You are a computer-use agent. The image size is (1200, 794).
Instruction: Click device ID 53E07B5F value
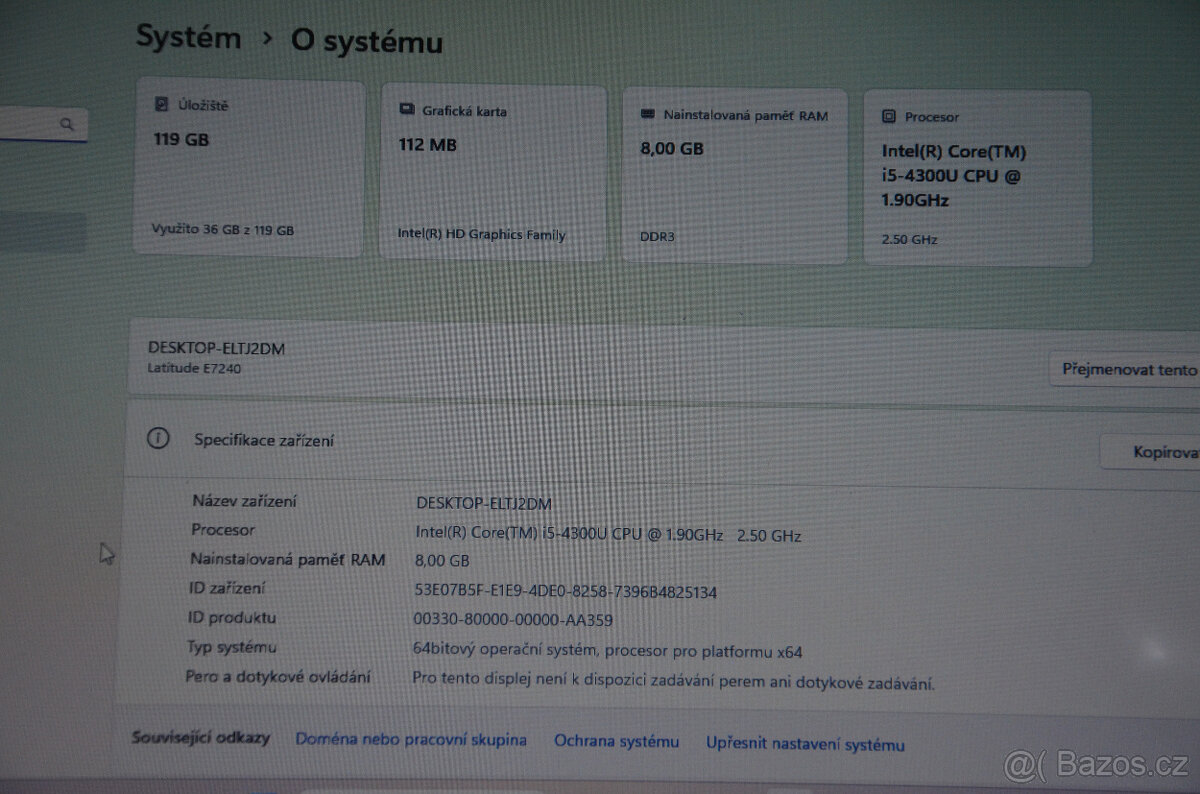[x=566, y=592]
